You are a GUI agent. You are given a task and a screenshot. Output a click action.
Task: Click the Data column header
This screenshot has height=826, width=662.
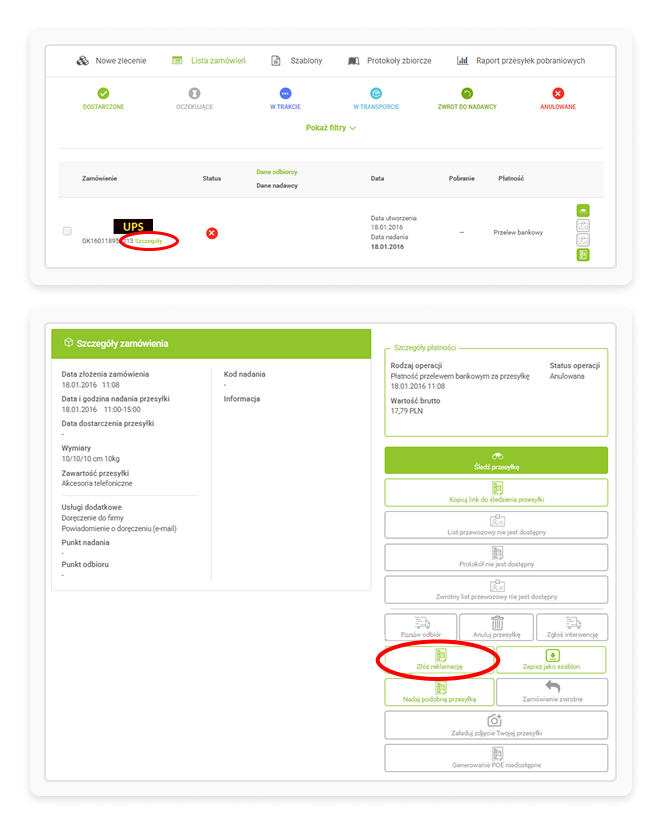[x=377, y=179]
